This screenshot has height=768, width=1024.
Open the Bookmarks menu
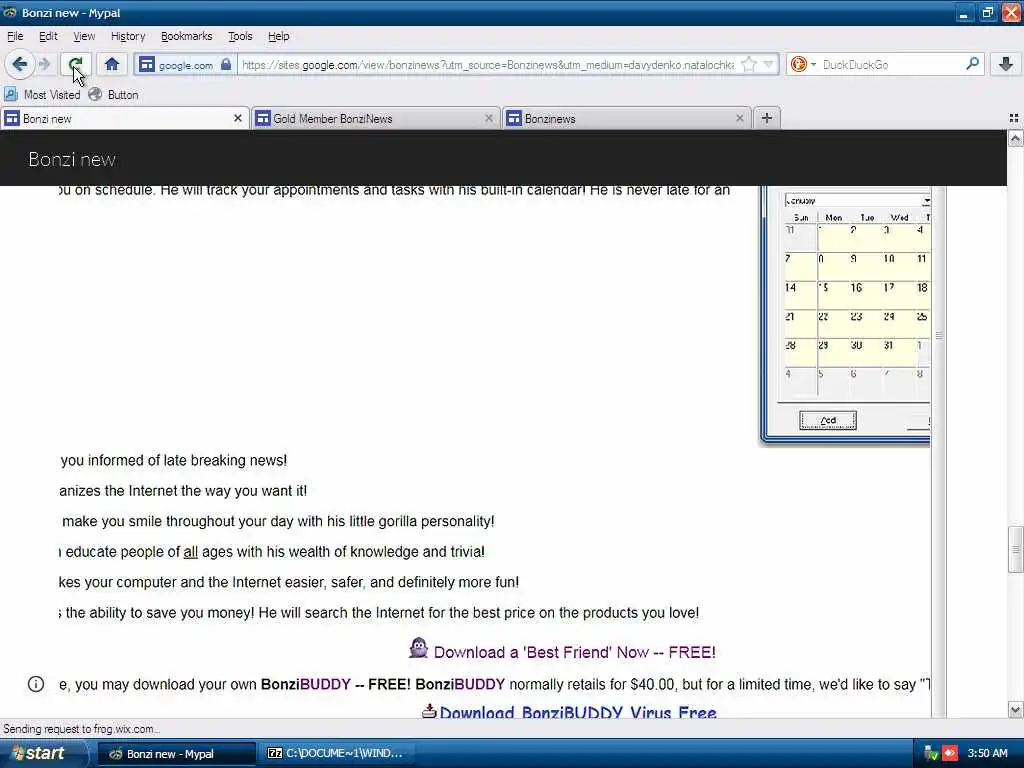pyautogui.click(x=186, y=36)
